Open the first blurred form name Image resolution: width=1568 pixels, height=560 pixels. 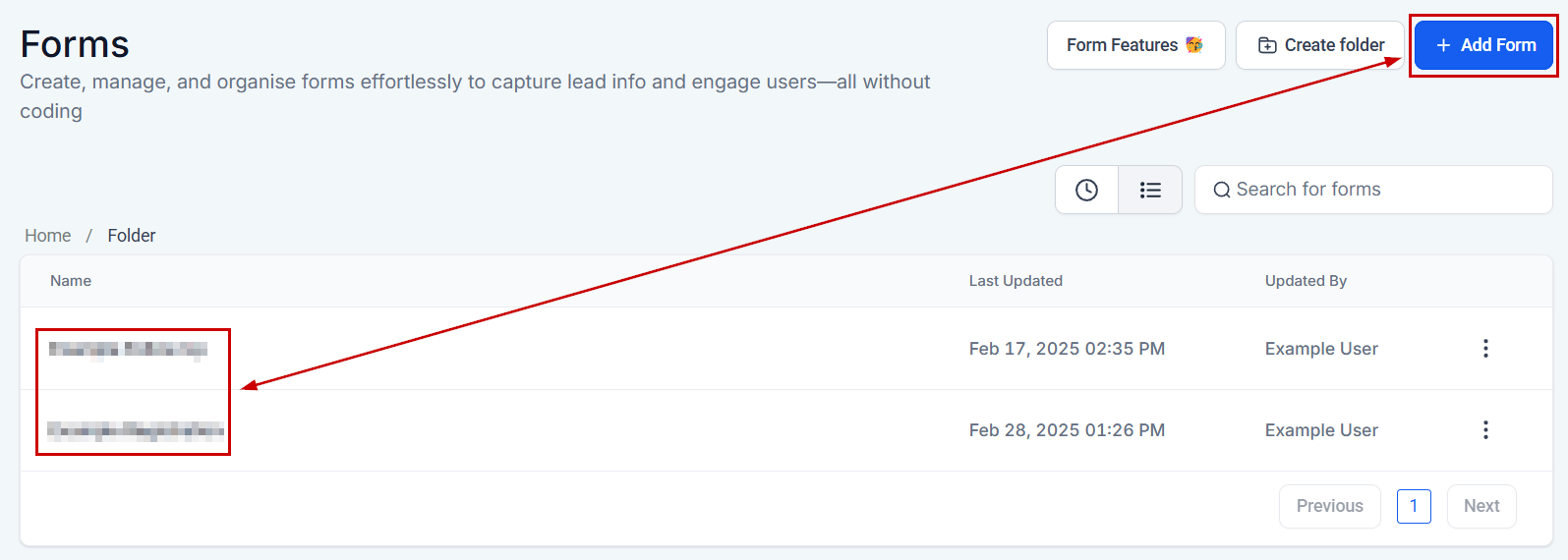click(x=128, y=349)
